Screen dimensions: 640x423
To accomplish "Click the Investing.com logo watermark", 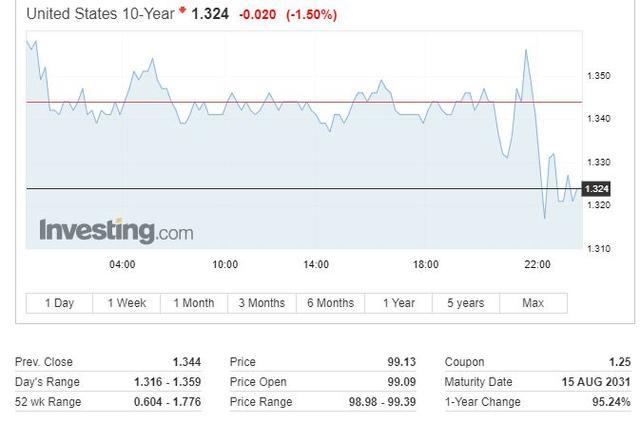I will coord(116,230).
